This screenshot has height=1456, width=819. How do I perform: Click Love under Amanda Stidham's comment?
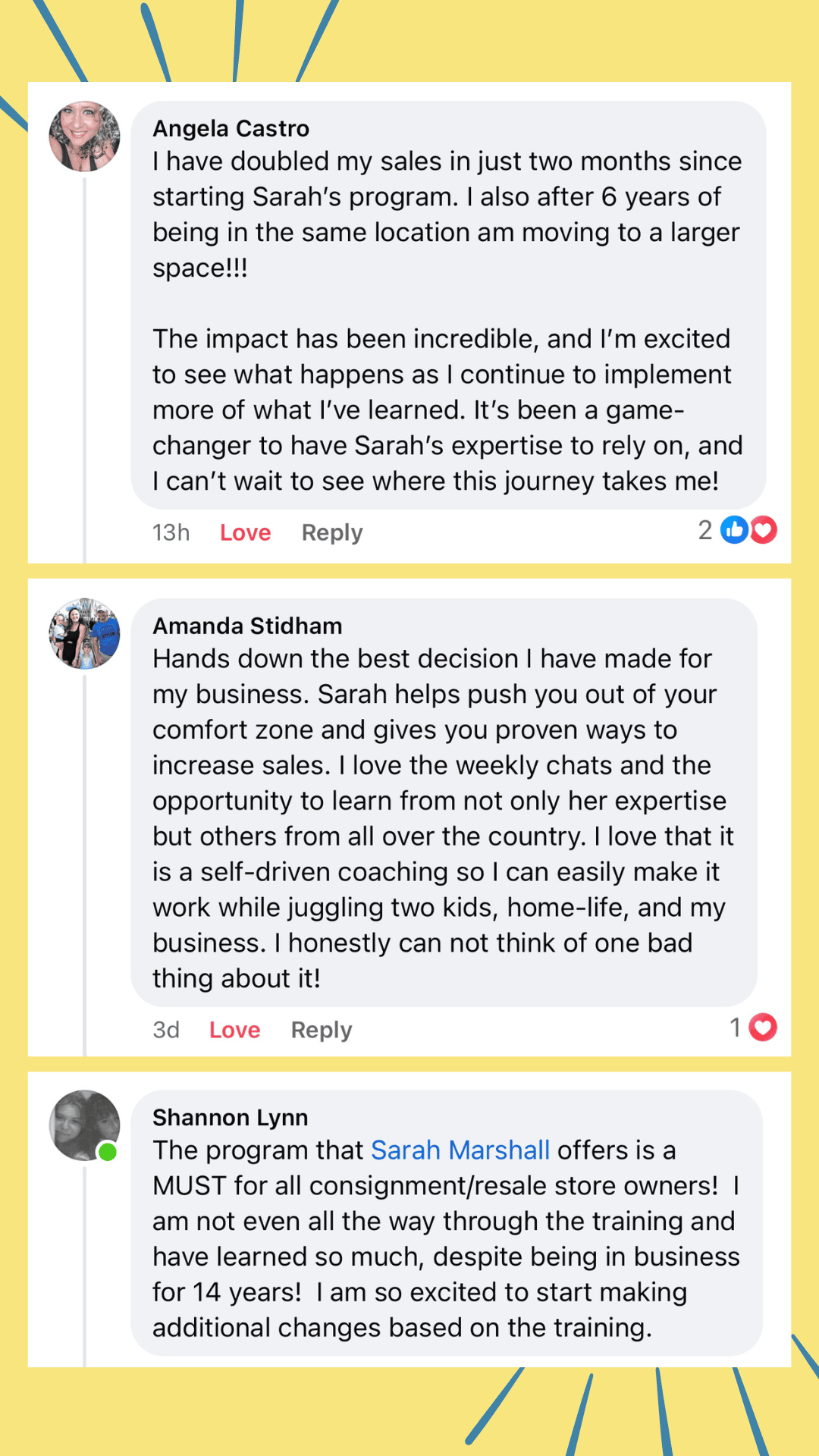(x=234, y=1030)
